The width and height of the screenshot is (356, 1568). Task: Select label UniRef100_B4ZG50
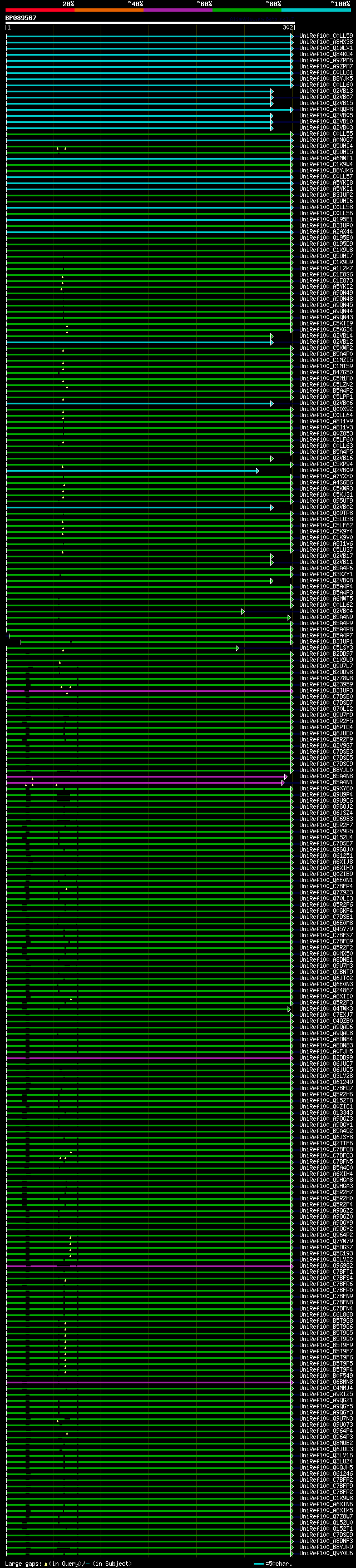(325, 373)
